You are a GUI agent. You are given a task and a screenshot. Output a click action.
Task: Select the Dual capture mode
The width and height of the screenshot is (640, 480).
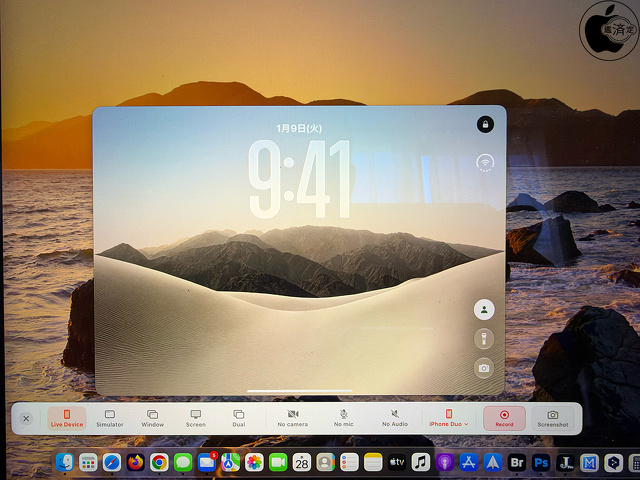[x=239, y=418]
